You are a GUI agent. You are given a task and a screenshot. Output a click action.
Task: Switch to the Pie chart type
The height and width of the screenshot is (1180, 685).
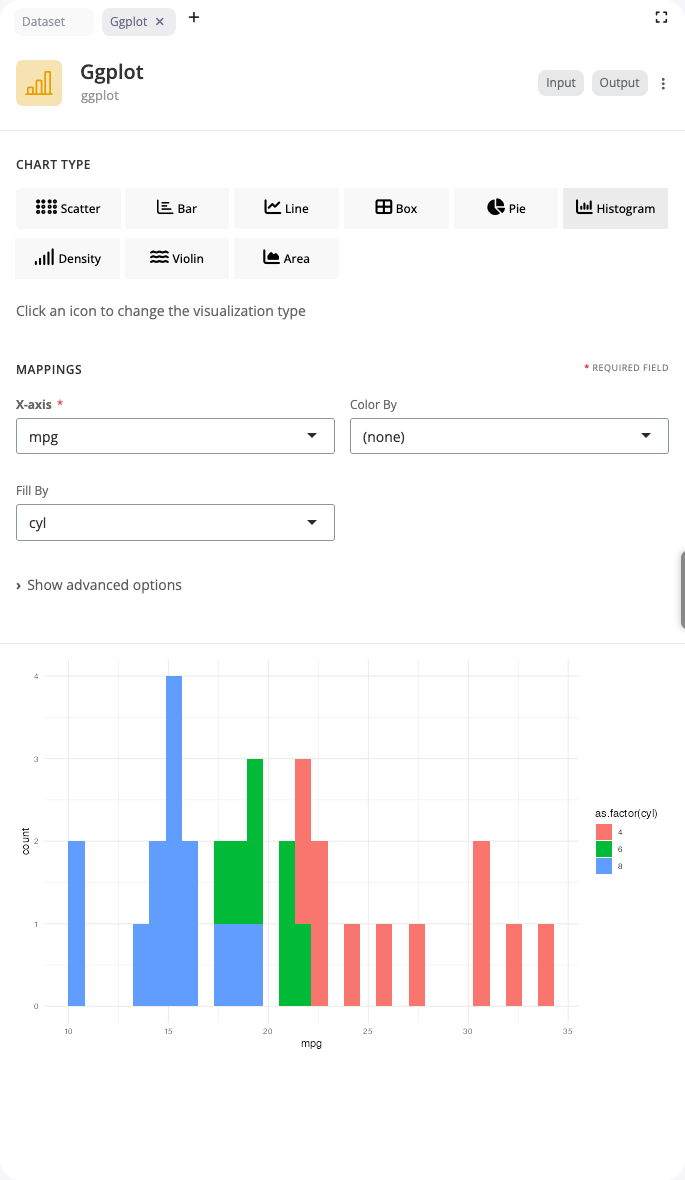(x=505, y=208)
